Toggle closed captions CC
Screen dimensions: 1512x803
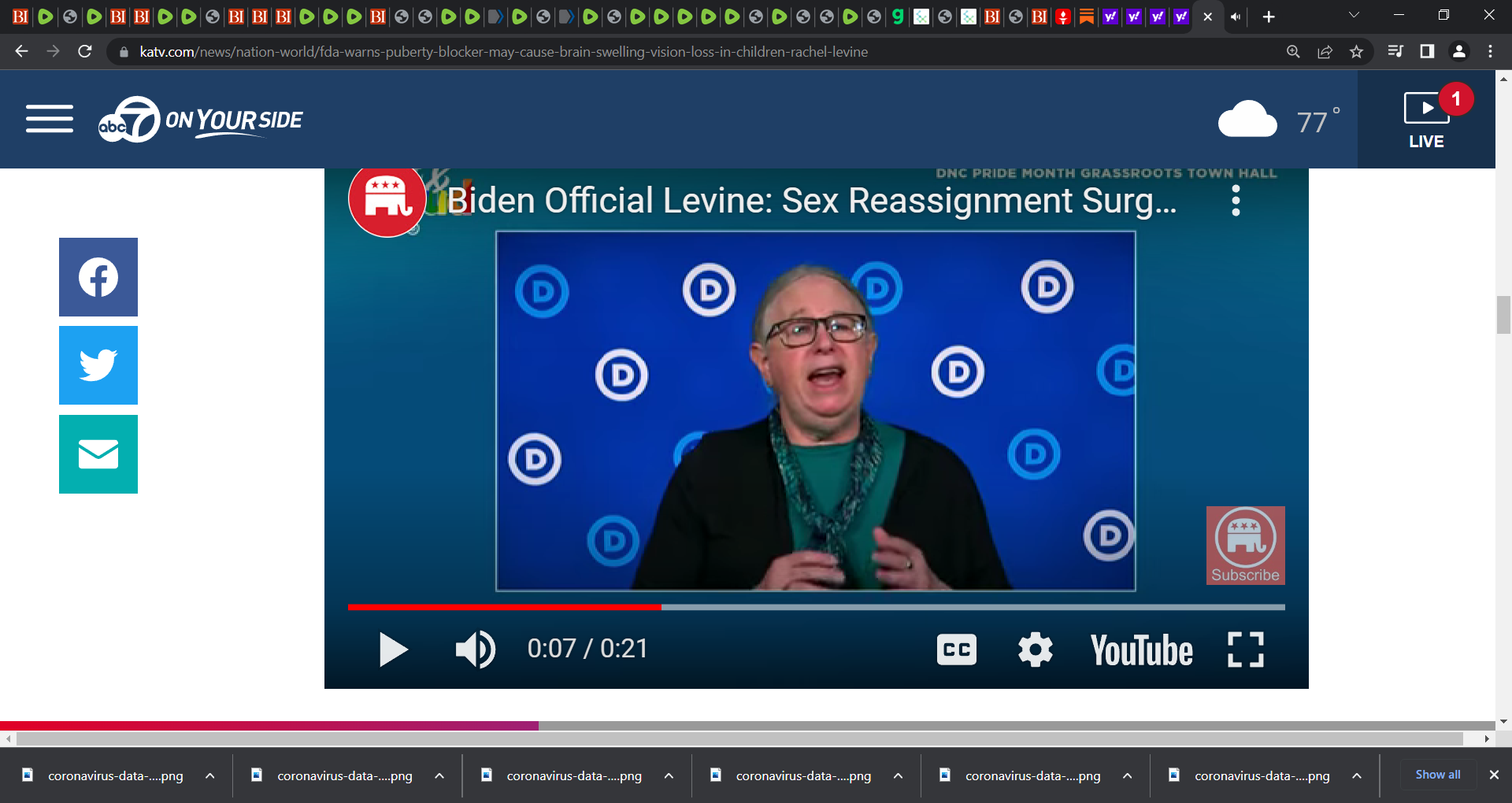coord(956,649)
